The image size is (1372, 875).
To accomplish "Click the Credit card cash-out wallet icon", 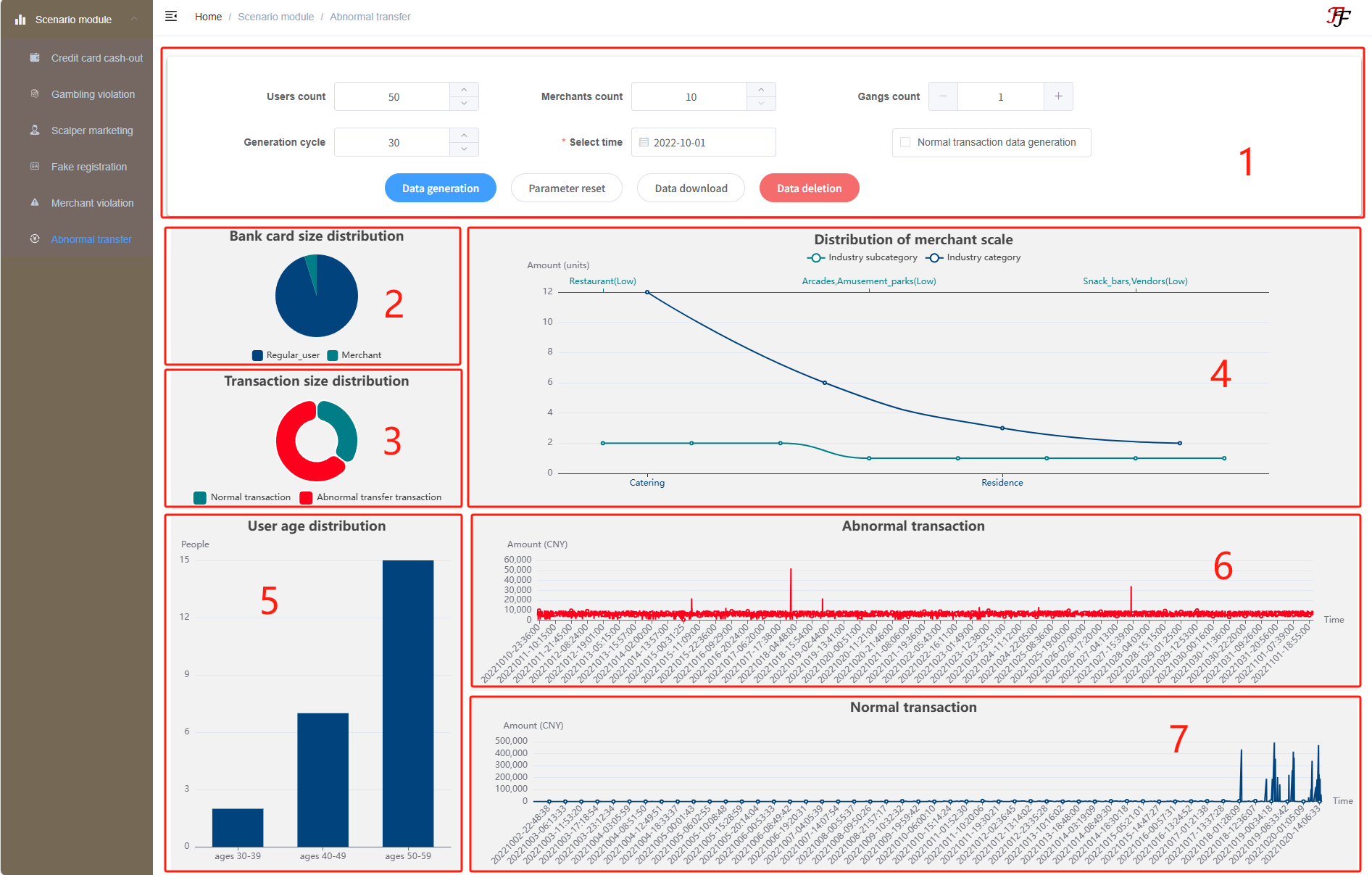I will (35, 57).
